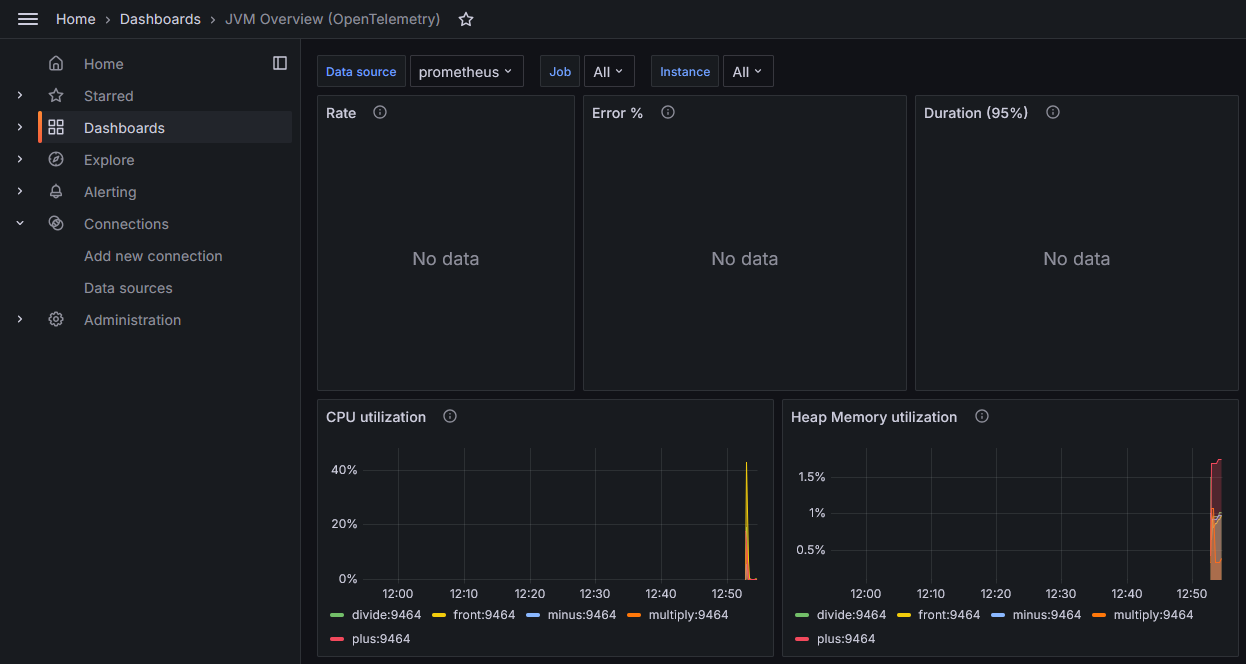This screenshot has width=1246, height=664.
Task: Click the Rate panel title
Action: [x=341, y=113]
